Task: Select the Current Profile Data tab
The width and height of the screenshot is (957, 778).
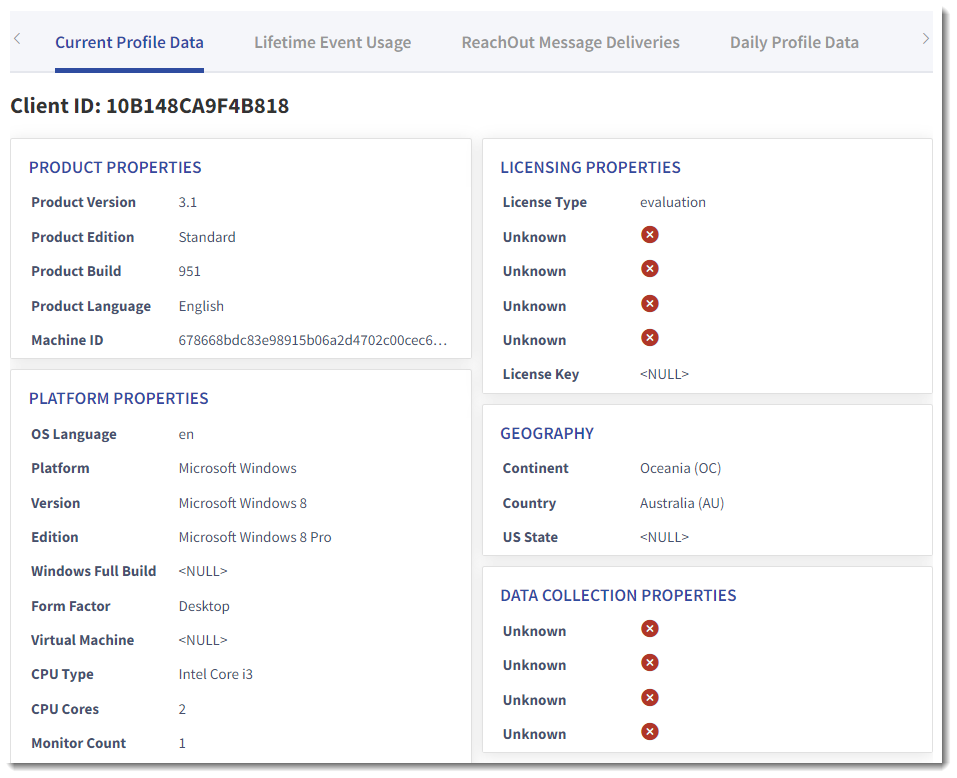Action: pyautogui.click(x=129, y=43)
